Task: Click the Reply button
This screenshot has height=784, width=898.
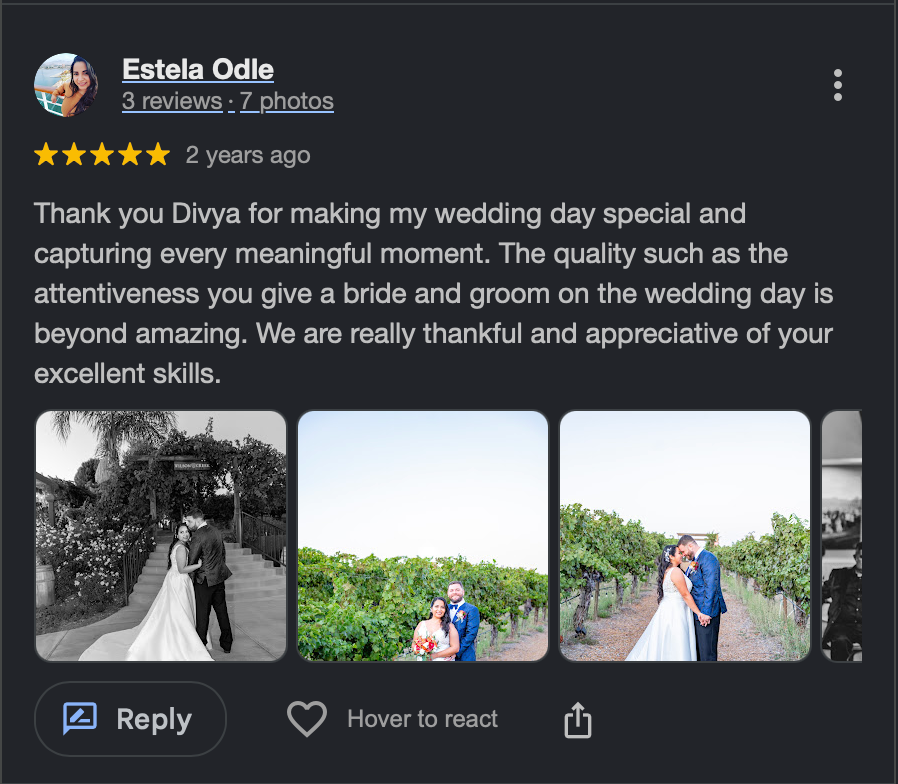Action: pos(131,719)
